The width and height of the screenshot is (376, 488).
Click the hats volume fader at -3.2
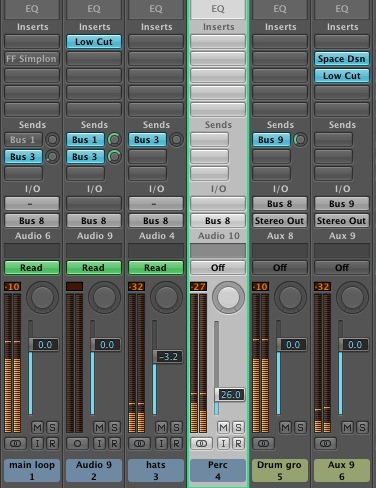168,357
